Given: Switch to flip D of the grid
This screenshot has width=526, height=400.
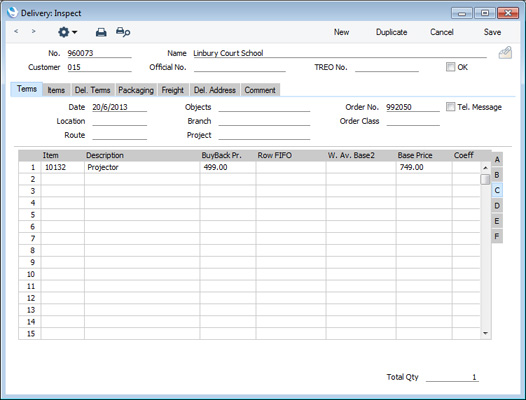Looking at the screenshot, I should point(497,206).
